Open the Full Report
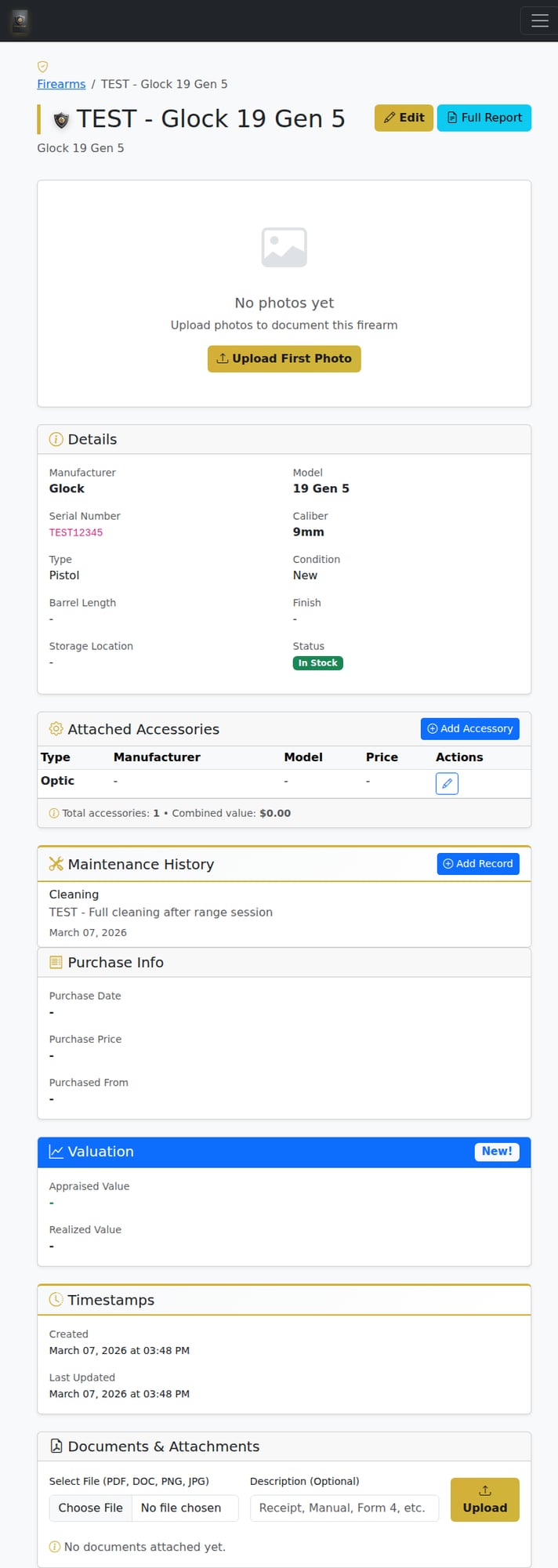 484,118
